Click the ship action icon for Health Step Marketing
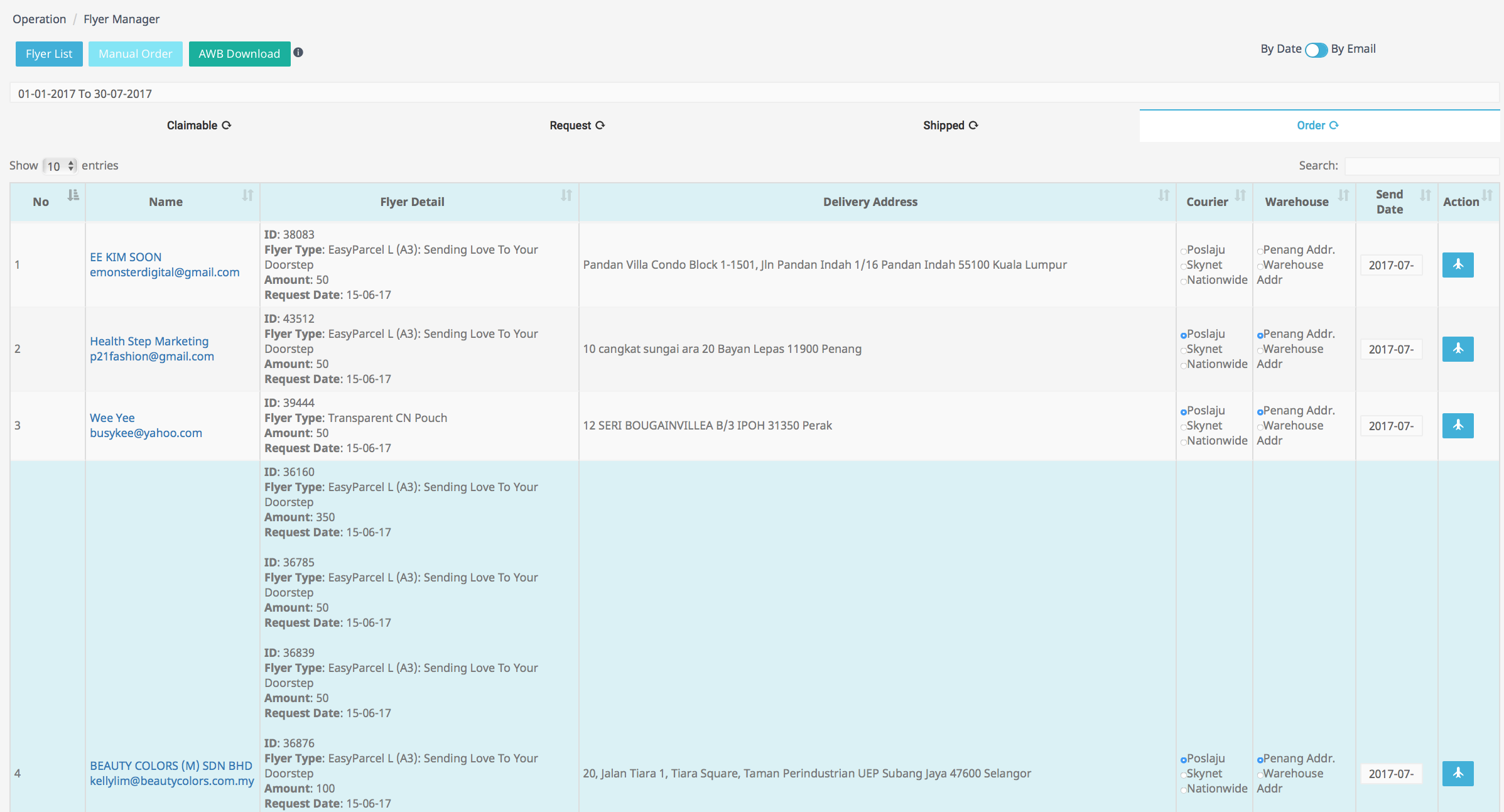1504x812 pixels. click(1458, 349)
